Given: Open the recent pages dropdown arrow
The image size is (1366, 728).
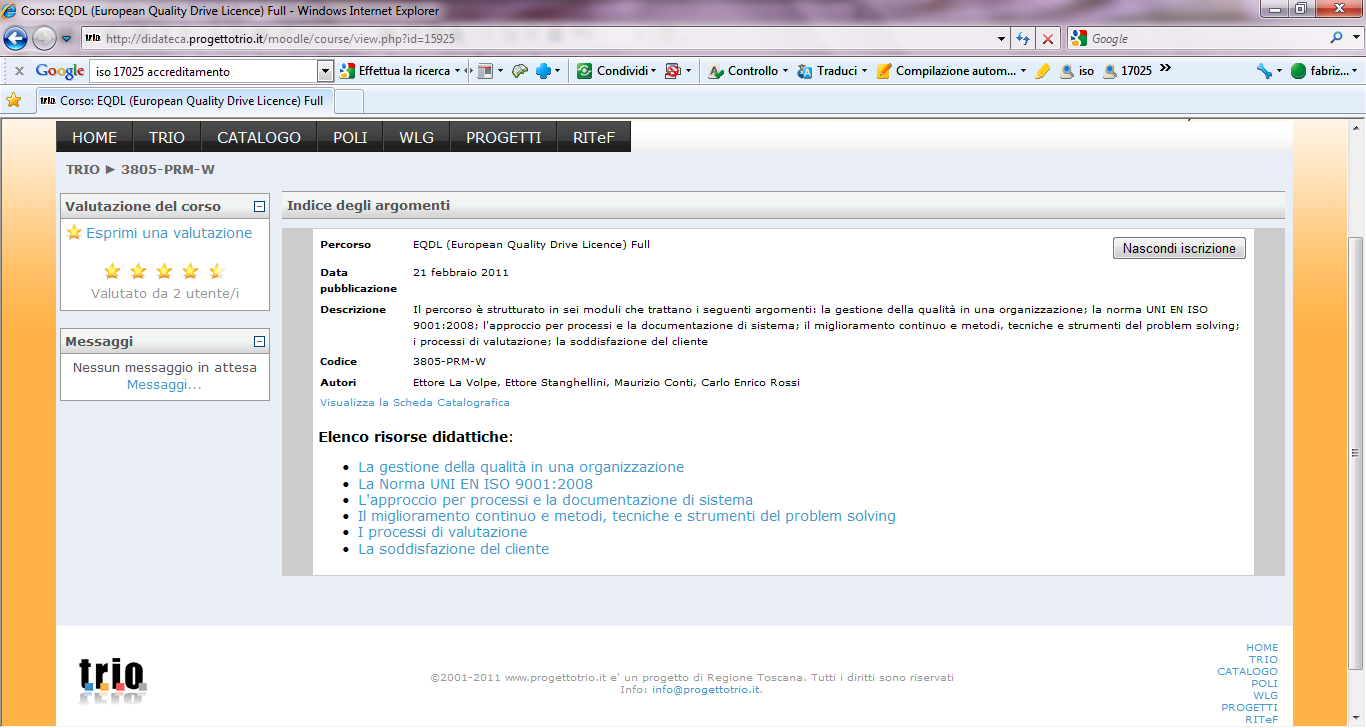Looking at the screenshot, I should coord(66,39).
